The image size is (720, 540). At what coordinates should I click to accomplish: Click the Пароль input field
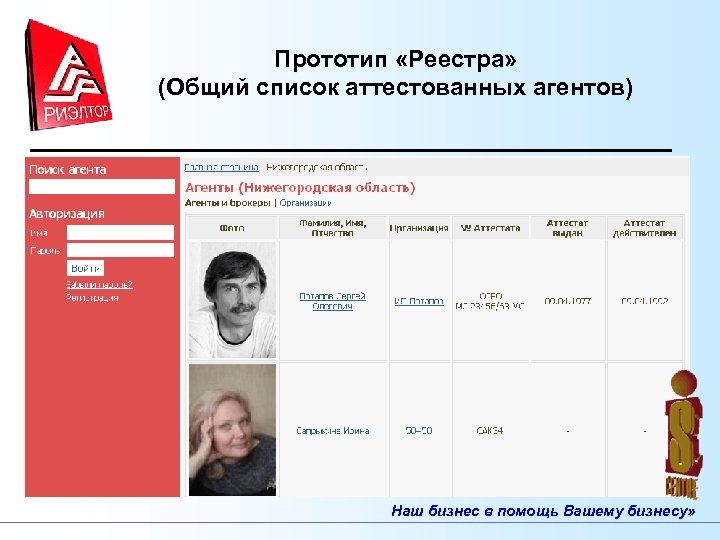coord(120,250)
